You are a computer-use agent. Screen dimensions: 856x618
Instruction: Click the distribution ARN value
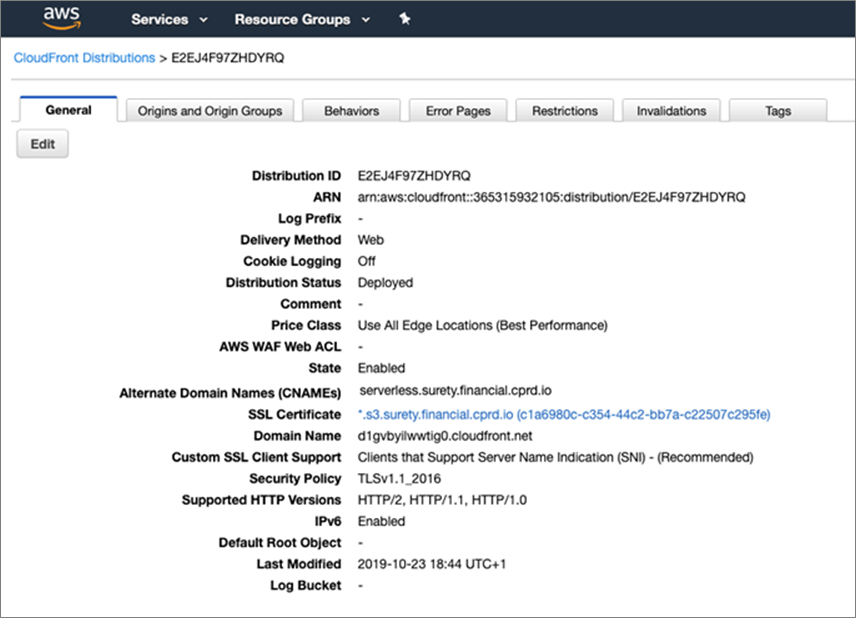click(554, 197)
